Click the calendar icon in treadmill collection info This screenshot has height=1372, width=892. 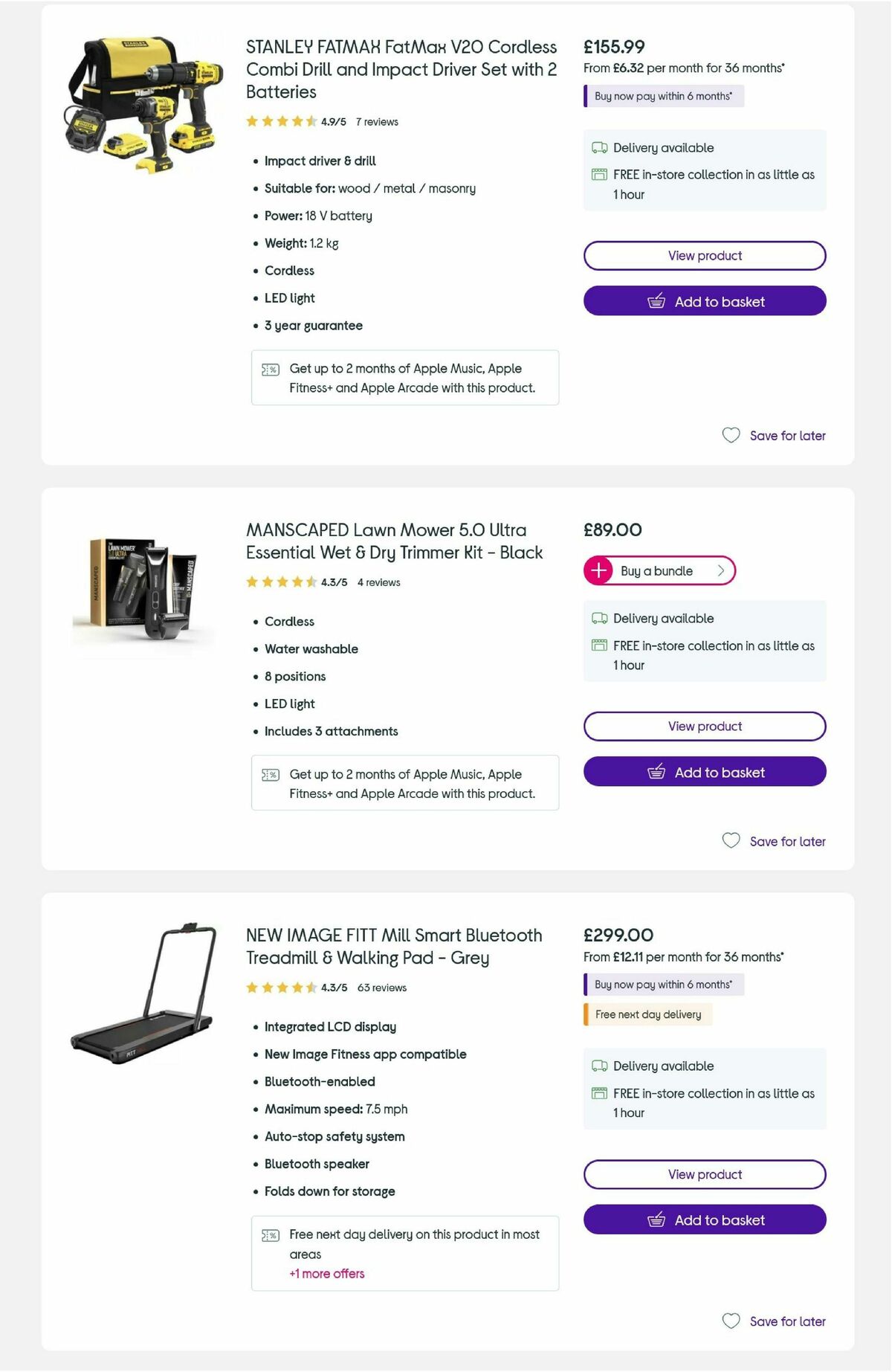pyautogui.click(x=599, y=1093)
